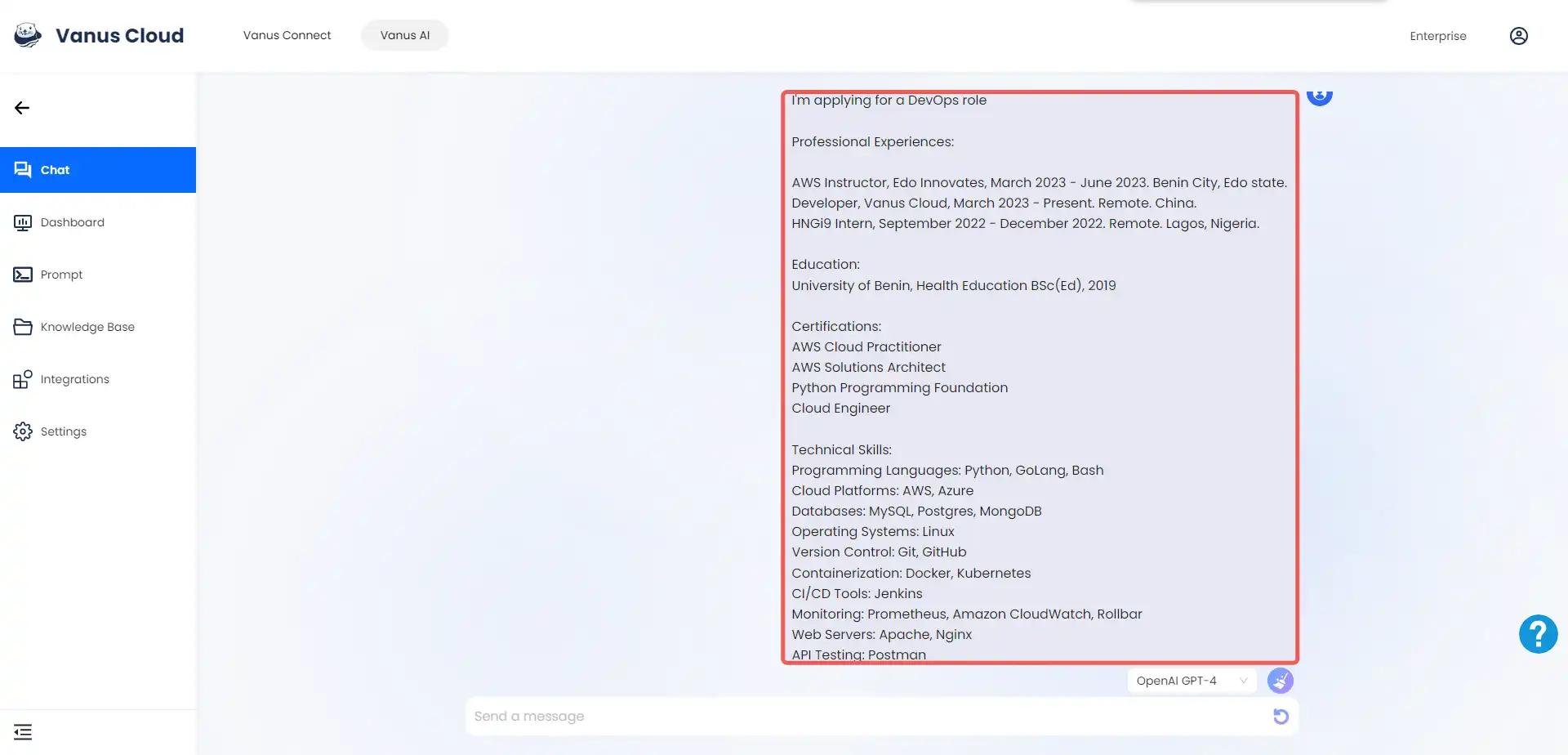Screen dimensions: 1568x755
Task: Click the 'Web Servers: Apache, Nginx' line
Action: 881,634
